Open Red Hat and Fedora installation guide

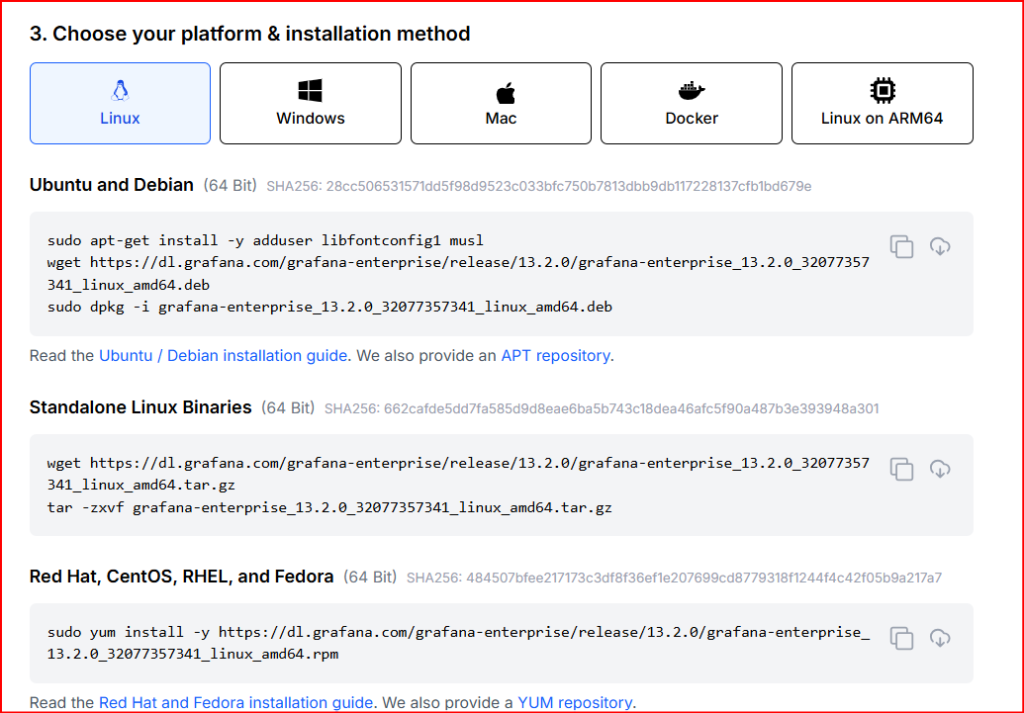tap(236, 703)
